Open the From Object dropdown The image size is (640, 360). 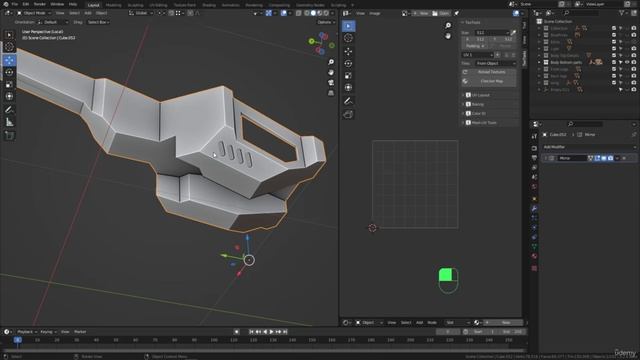point(496,63)
